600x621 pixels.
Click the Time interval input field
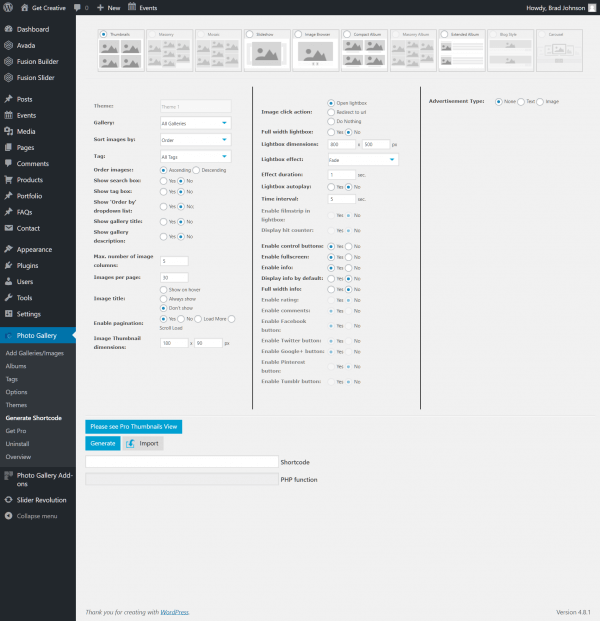[x=342, y=199]
